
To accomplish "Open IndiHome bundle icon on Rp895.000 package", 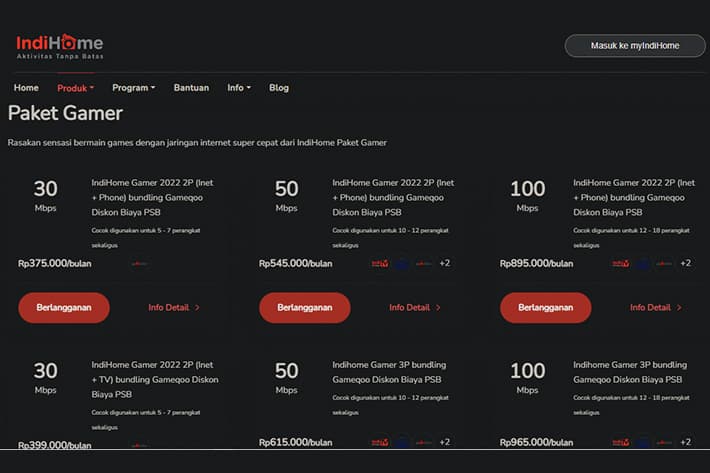I will point(621,263).
